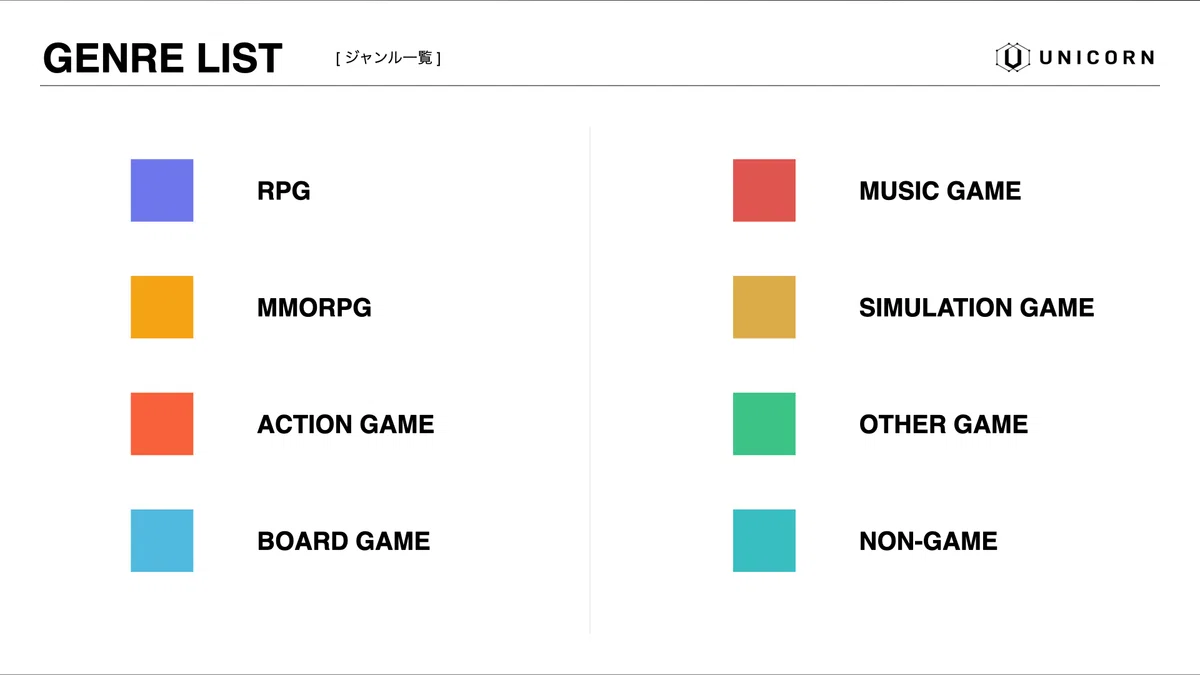The width and height of the screenshot is (1200, 675).
Task: Click the ACTION GAME coral swatch
Action: pos(162,424)
